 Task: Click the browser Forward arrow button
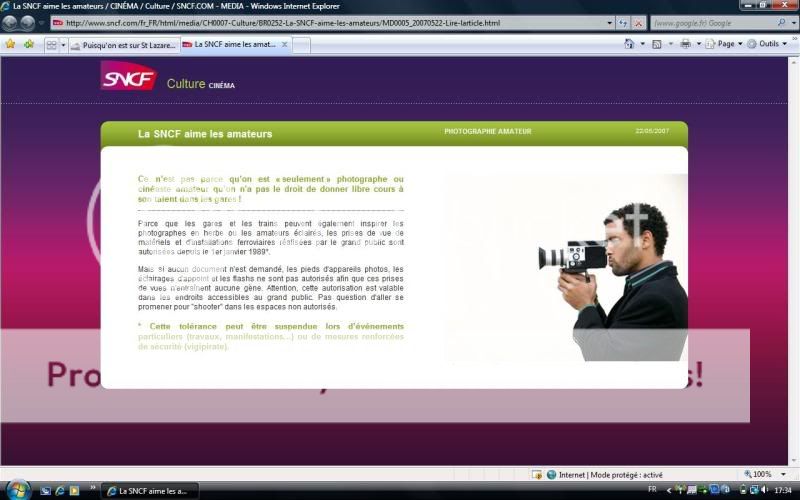[x=29, y=22]
